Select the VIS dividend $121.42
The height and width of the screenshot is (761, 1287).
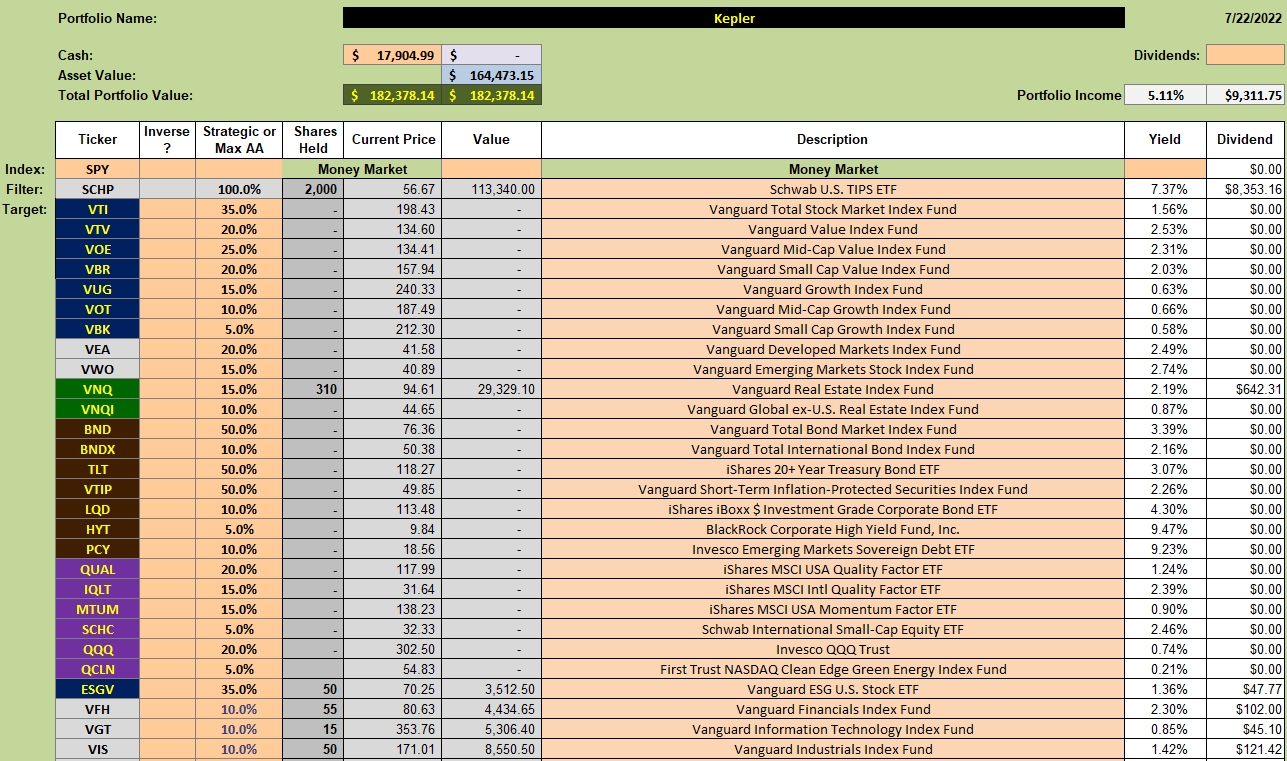(x=1245, y=749)
